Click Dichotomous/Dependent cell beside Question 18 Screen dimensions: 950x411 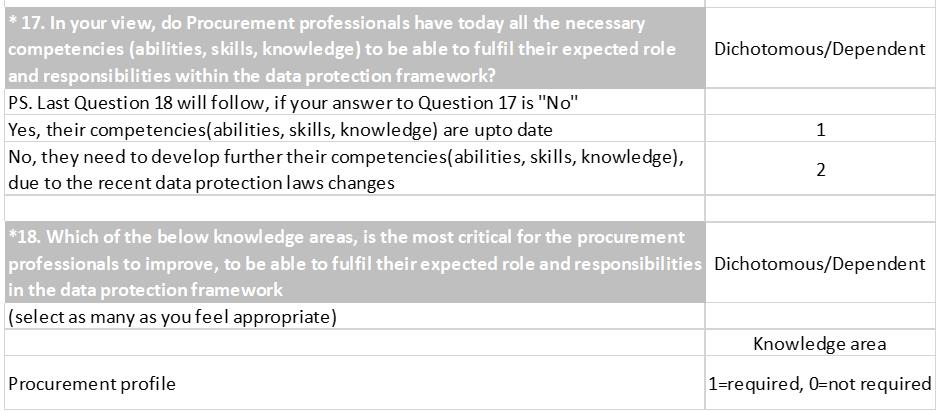point(820,263)
